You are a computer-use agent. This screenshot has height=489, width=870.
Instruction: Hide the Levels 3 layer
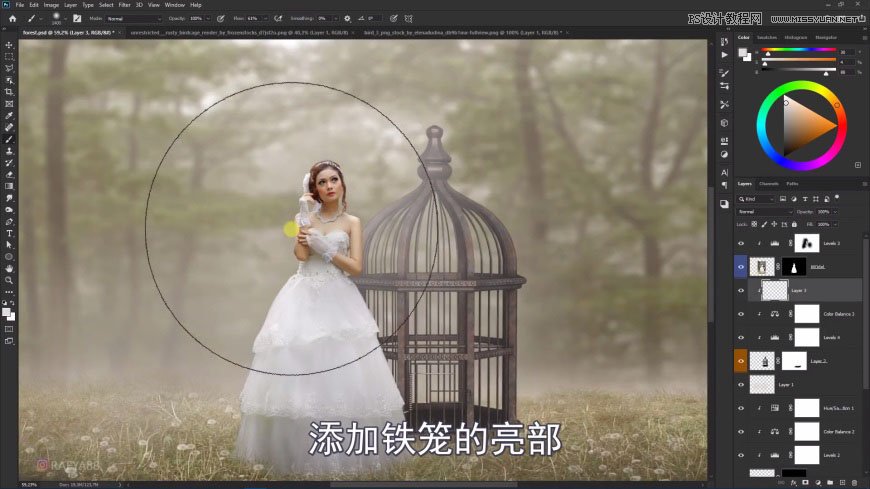[741, 243]
